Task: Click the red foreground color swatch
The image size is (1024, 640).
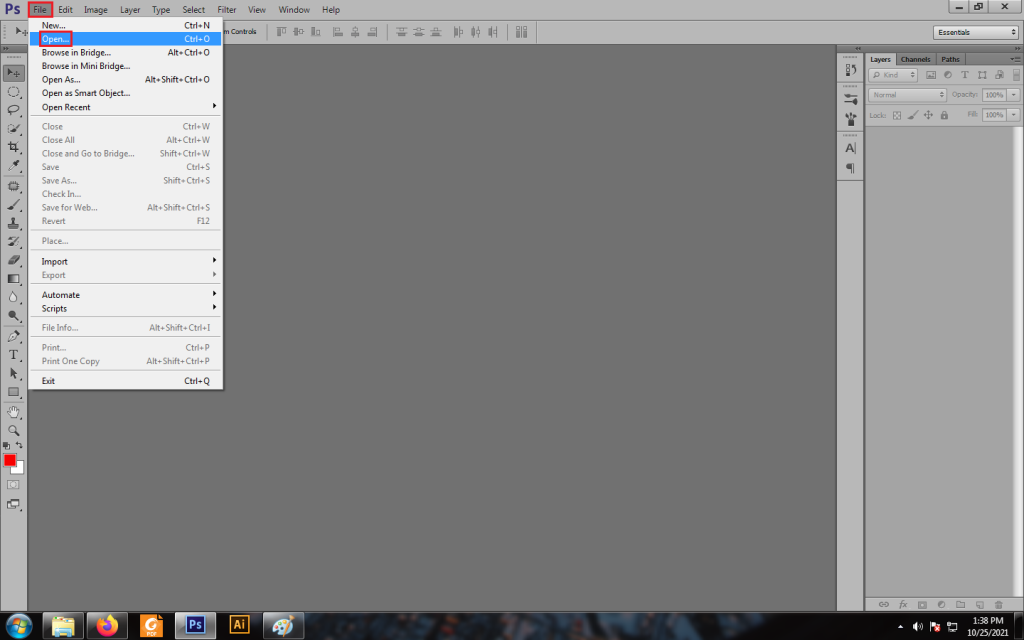Action: (x=10, y=460)
